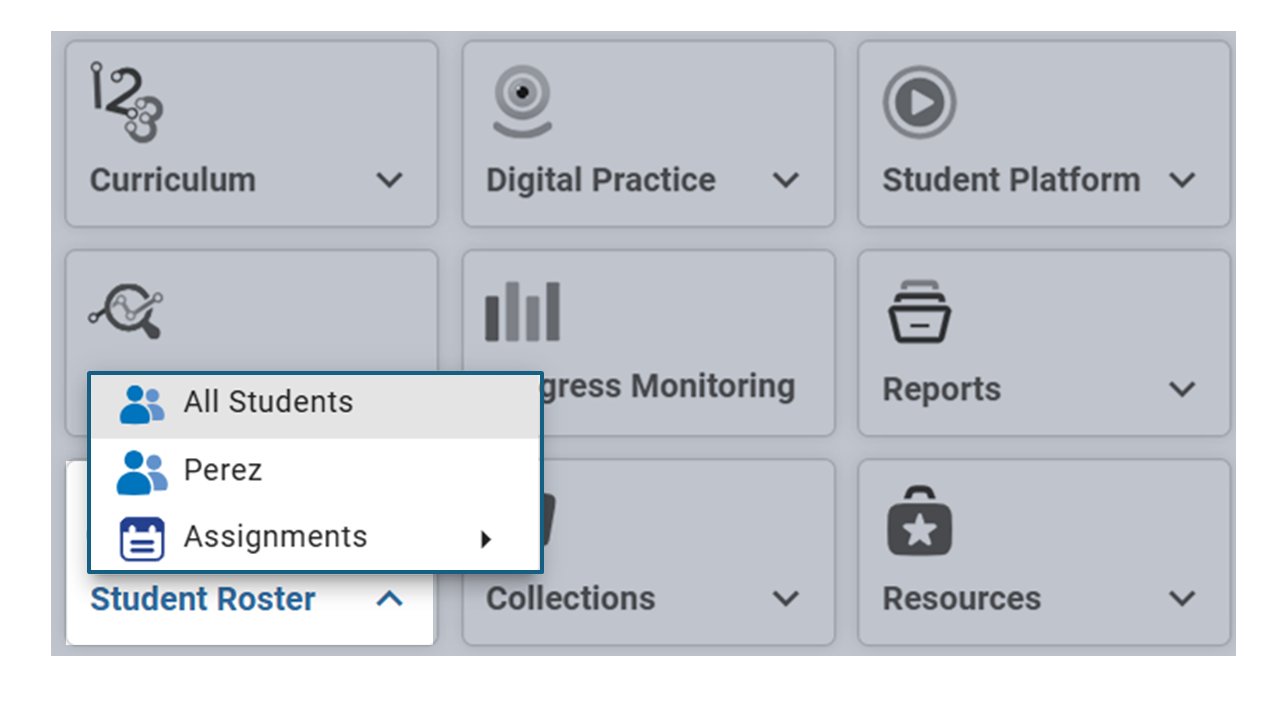Click the Progress Monitoring bar chart icon

(522, 311)
